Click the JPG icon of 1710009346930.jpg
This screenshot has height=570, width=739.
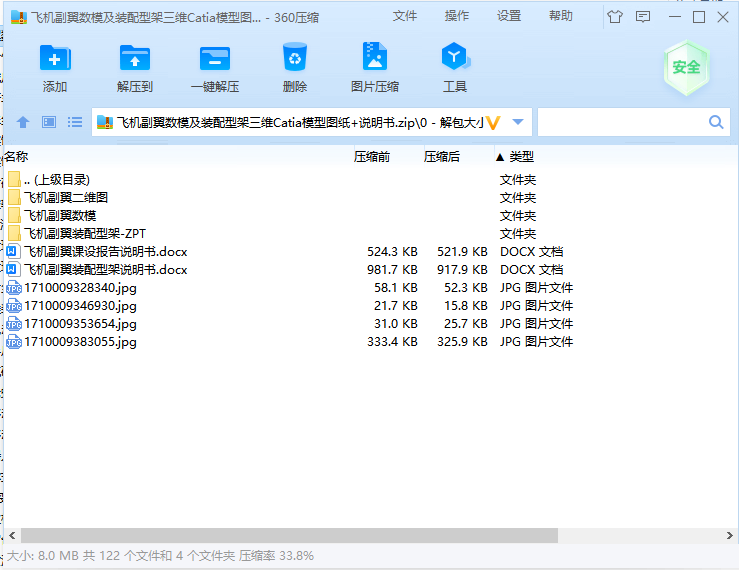tap(14, 306)
